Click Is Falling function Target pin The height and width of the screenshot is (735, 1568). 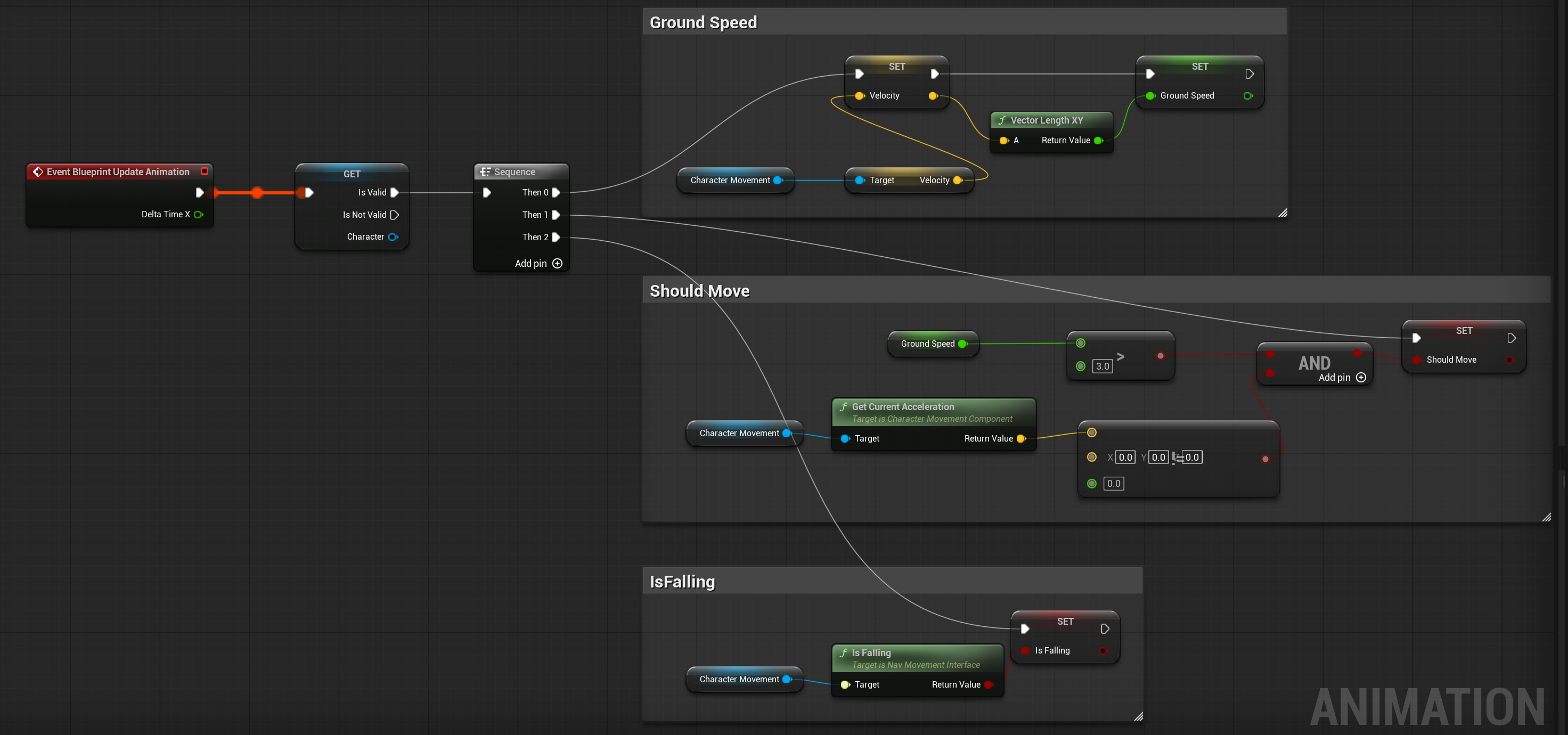(x=845, y=685)
